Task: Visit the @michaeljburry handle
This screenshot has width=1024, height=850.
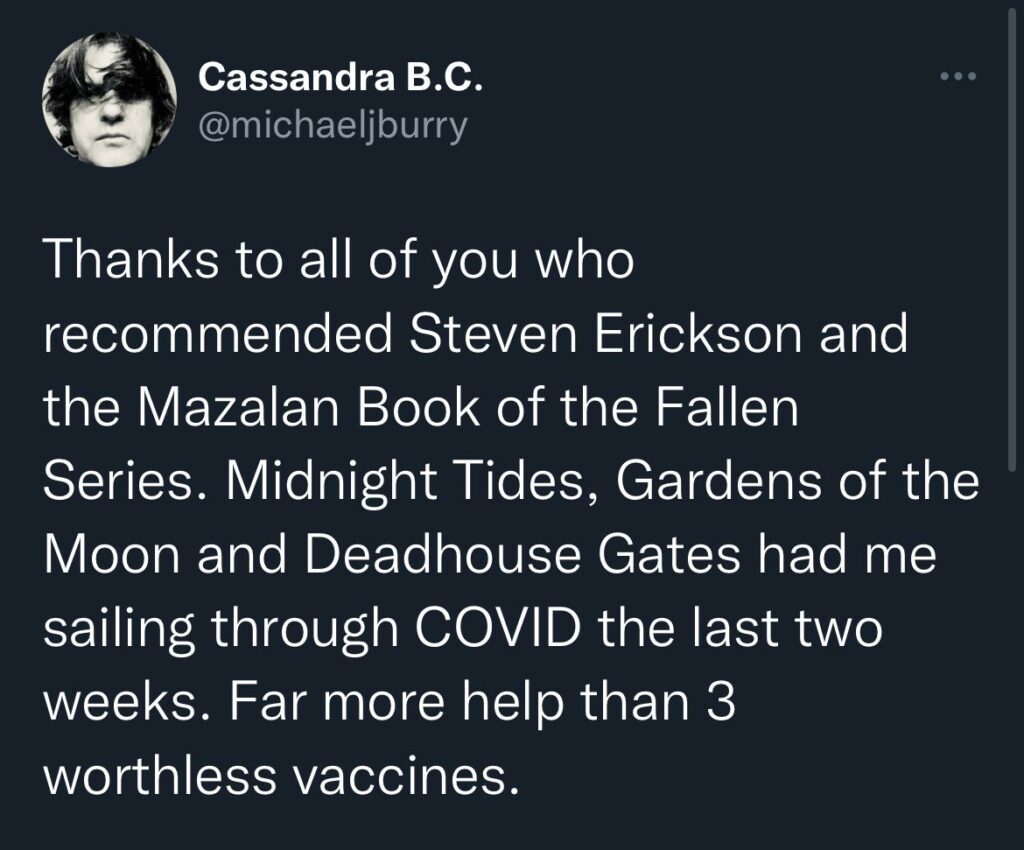Action: 333,127
